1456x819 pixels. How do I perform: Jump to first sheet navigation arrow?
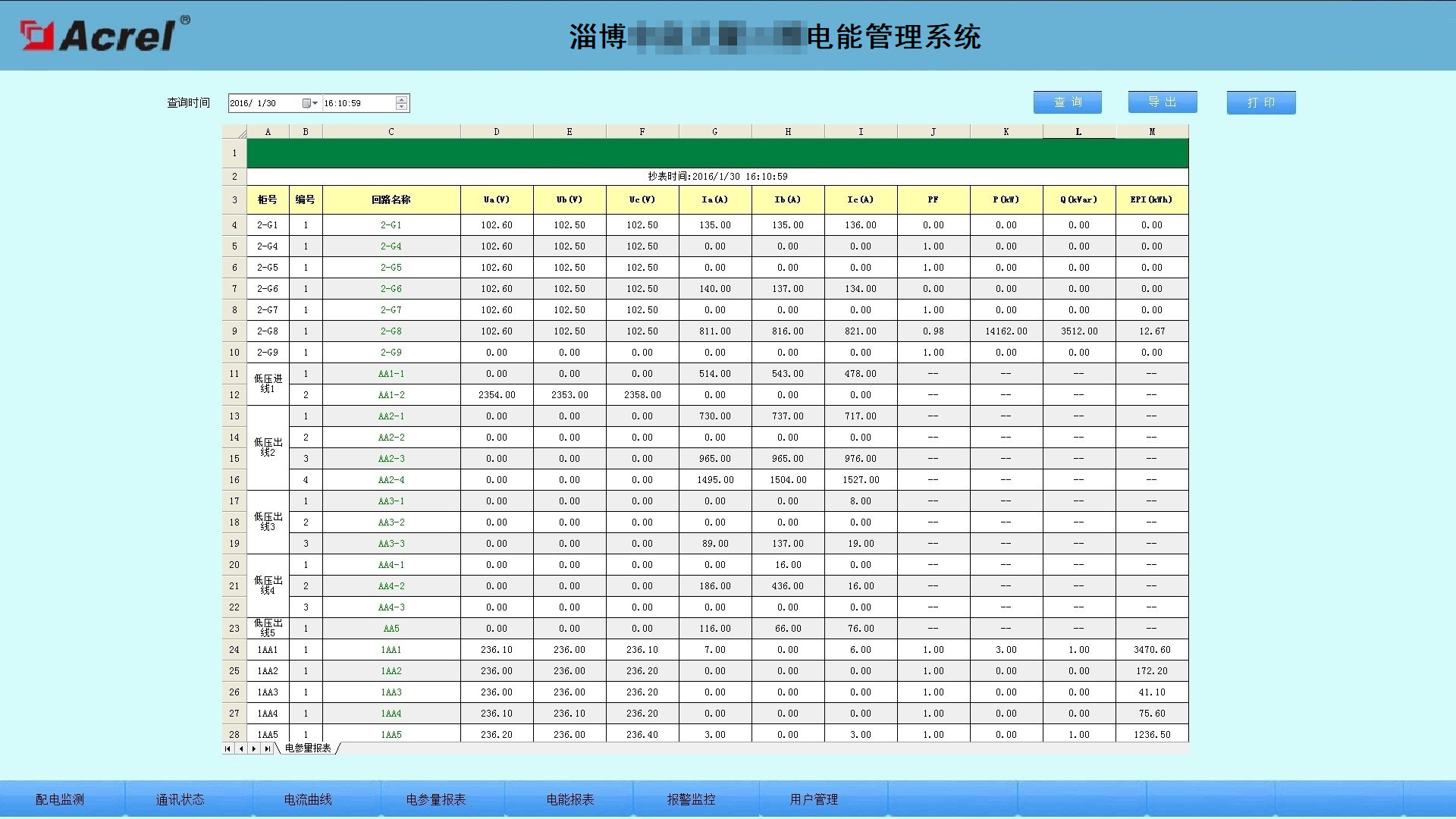point(227,748)
